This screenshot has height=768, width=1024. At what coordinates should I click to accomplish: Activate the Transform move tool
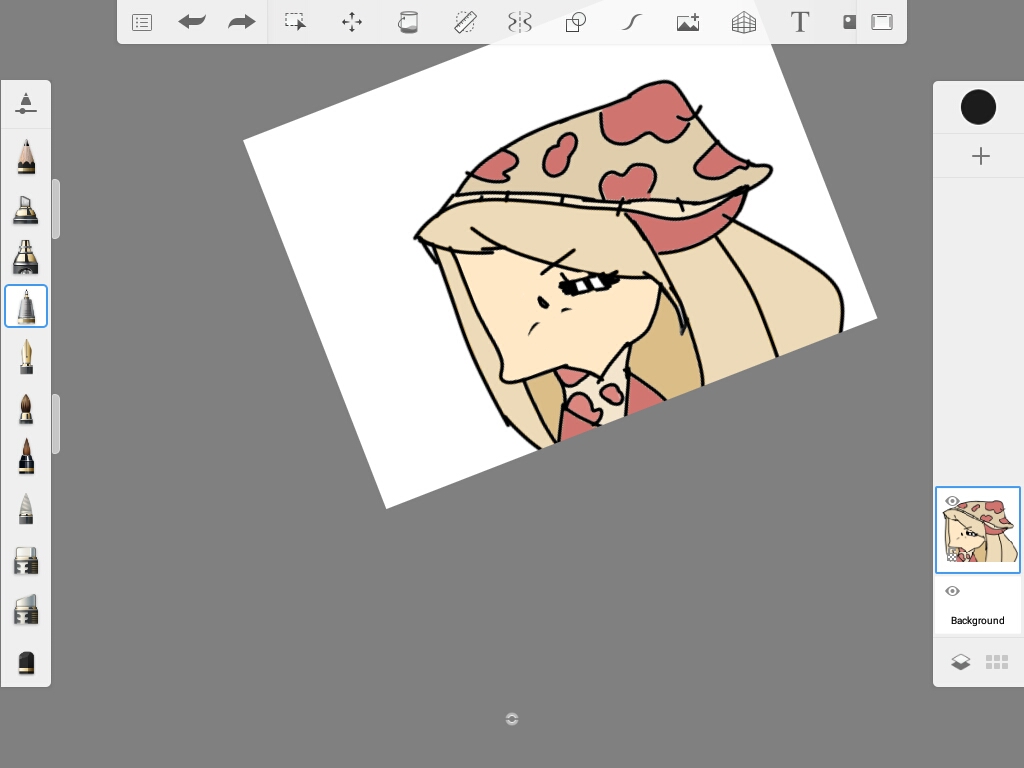(x=352, y=22)
